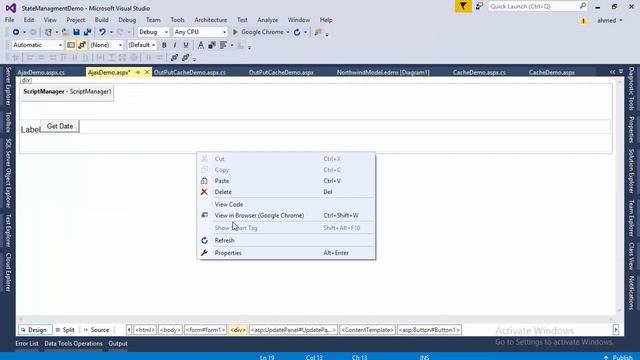This screenshot has height=360, width=640.
Task: Switch to Design view
Action: pos(34,330)
